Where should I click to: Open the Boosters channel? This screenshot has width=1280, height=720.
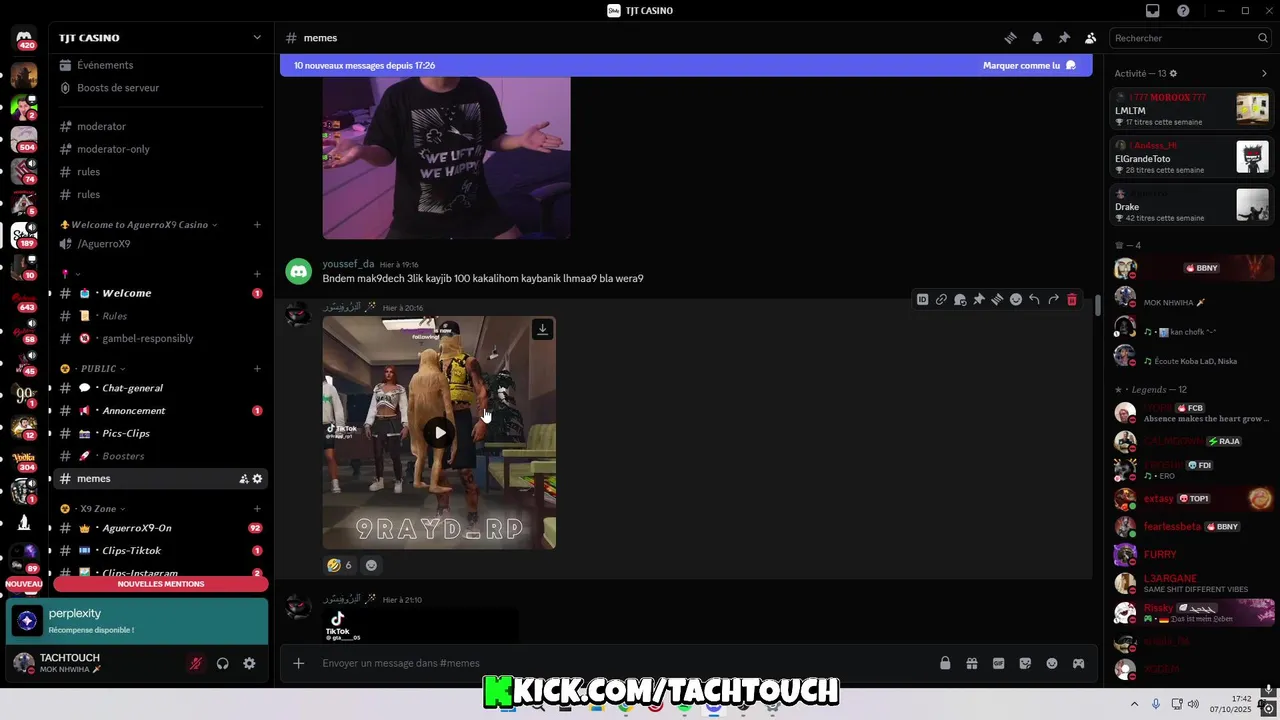(160, 456)
